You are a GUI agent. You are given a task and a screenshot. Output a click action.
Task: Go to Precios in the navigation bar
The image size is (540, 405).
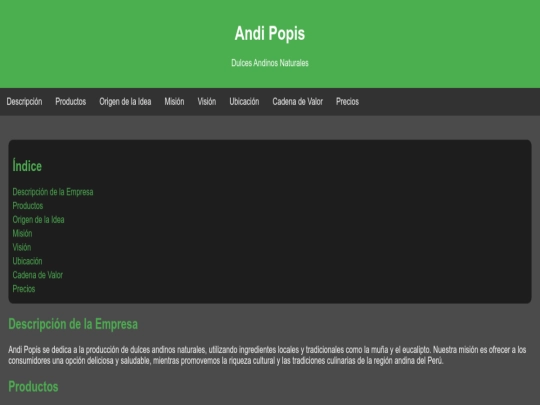[x=347, y=102]
